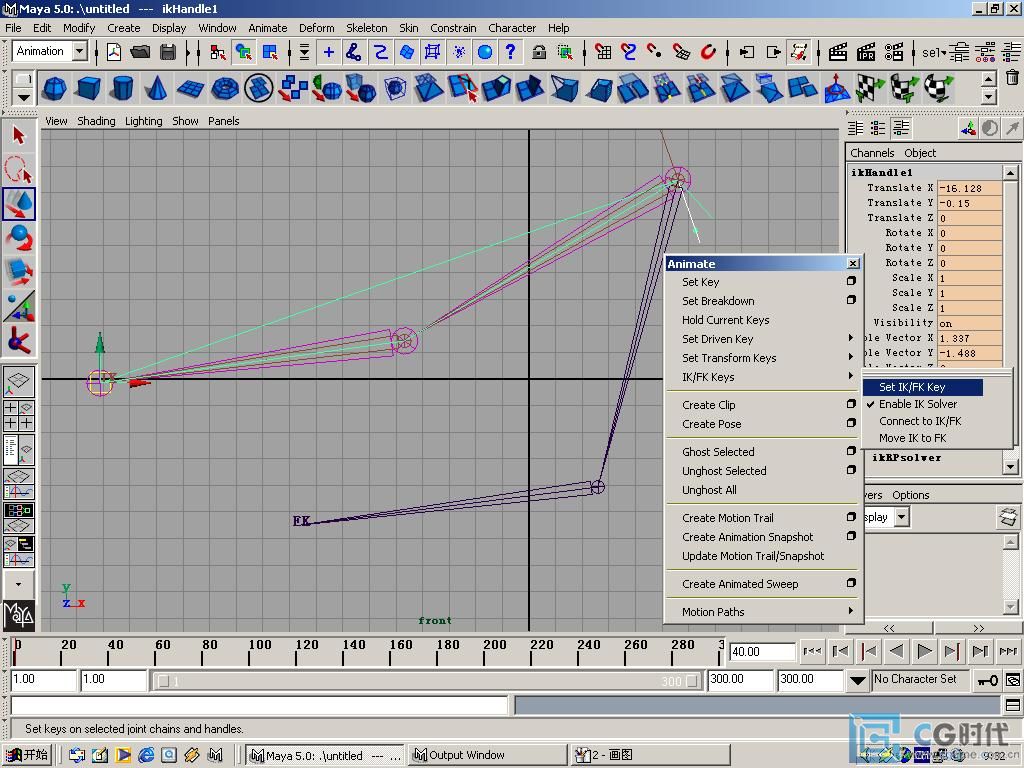Image resolution: width=1024 pixels, height=768 pixels.
Task: Close the torn-off Animate menu
Action: tap(853, 263)
